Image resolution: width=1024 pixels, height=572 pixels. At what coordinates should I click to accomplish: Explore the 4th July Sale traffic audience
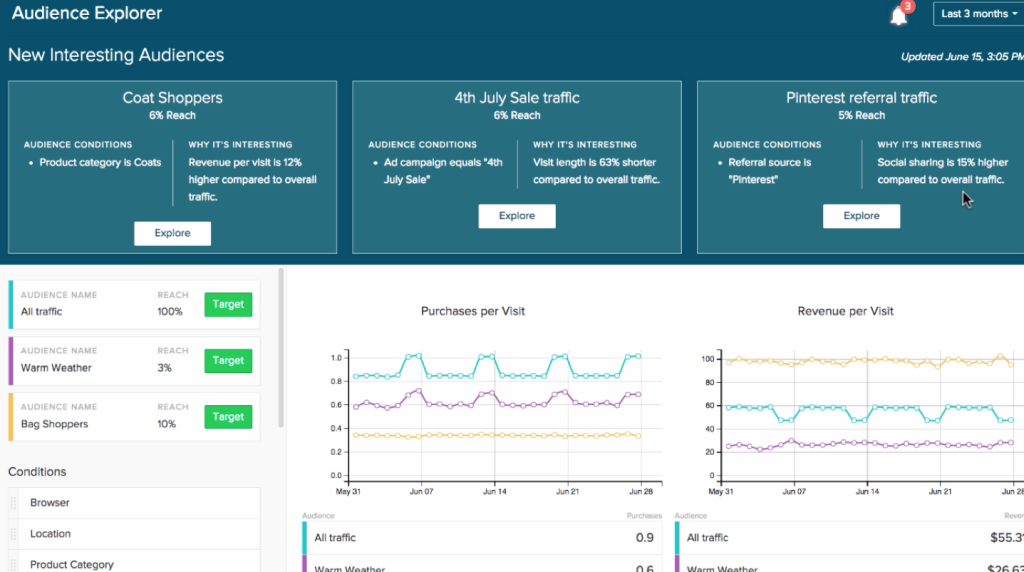click(516, 216)
